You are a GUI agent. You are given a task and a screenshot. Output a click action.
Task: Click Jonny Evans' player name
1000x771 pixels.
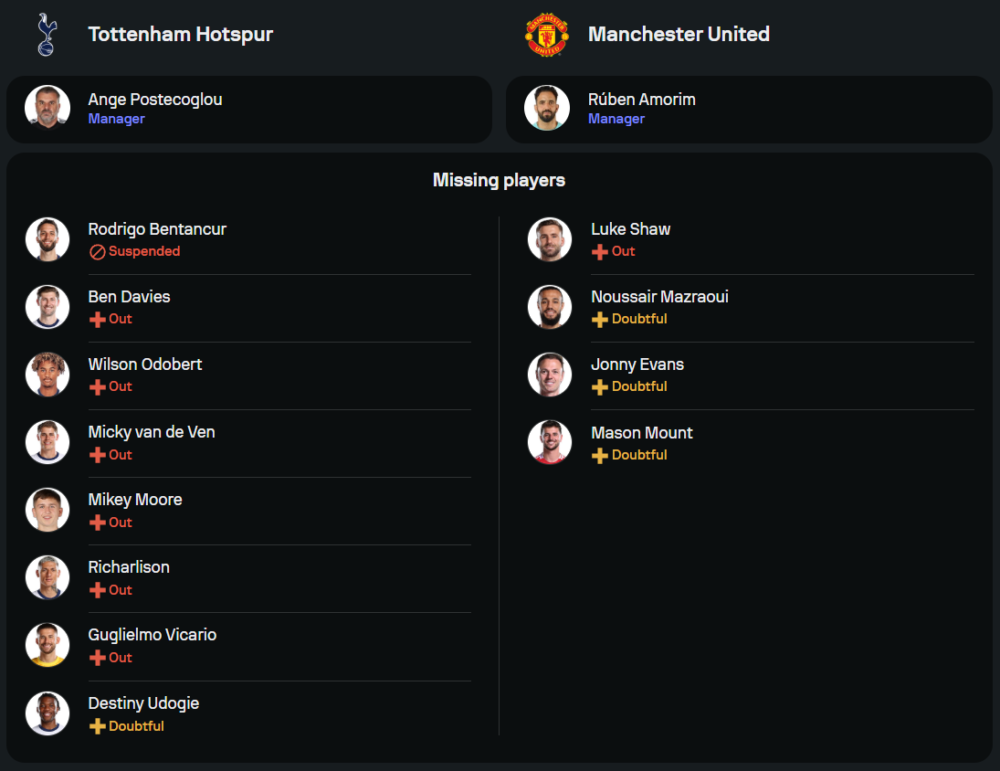pos(637,365)
